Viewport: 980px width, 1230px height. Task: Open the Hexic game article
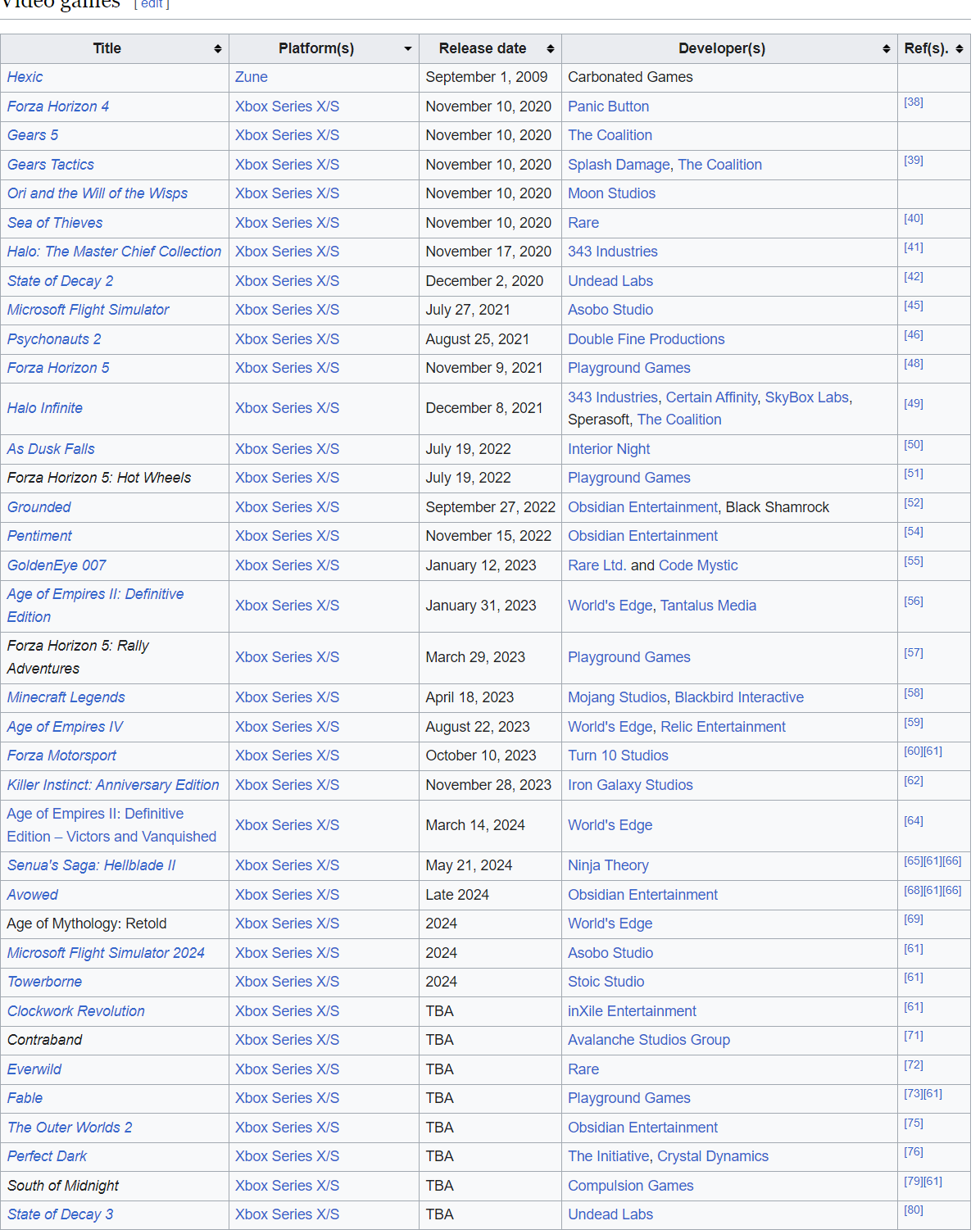[x=25, y=77]
